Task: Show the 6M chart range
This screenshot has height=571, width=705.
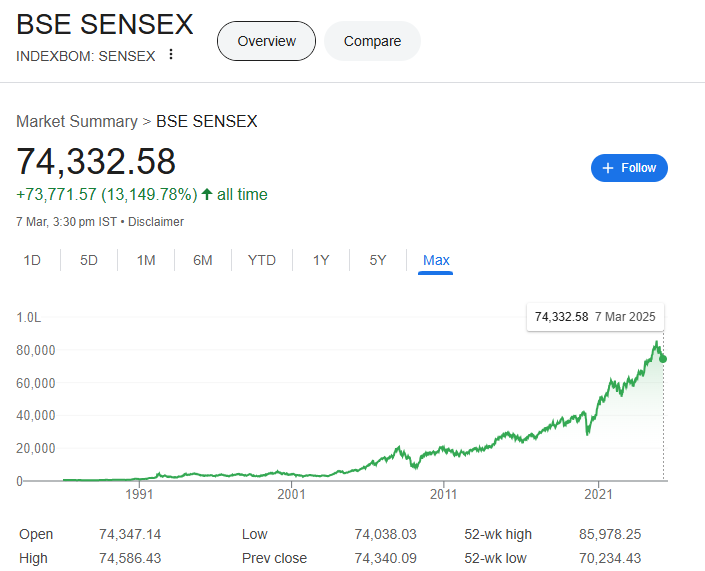Action: point(203,260)
